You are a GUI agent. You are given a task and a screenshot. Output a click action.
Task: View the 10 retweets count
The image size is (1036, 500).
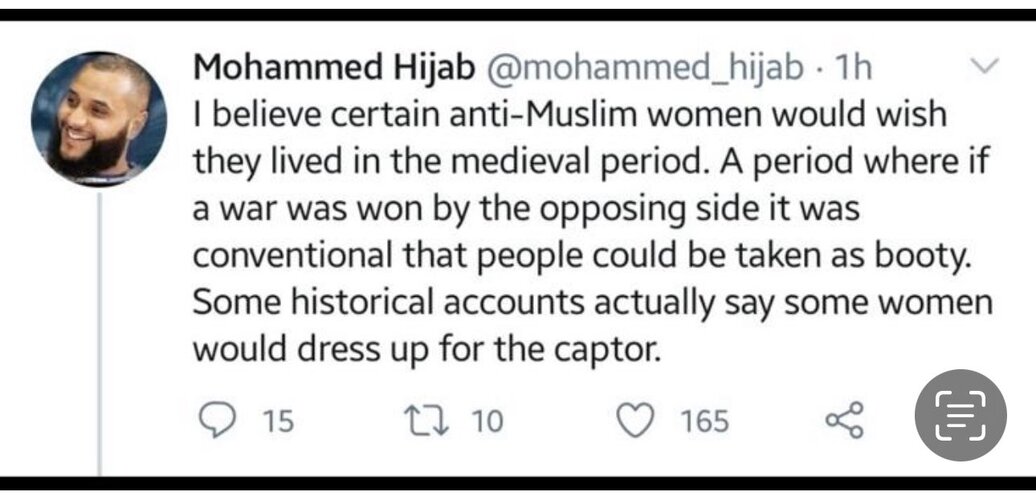487,421
